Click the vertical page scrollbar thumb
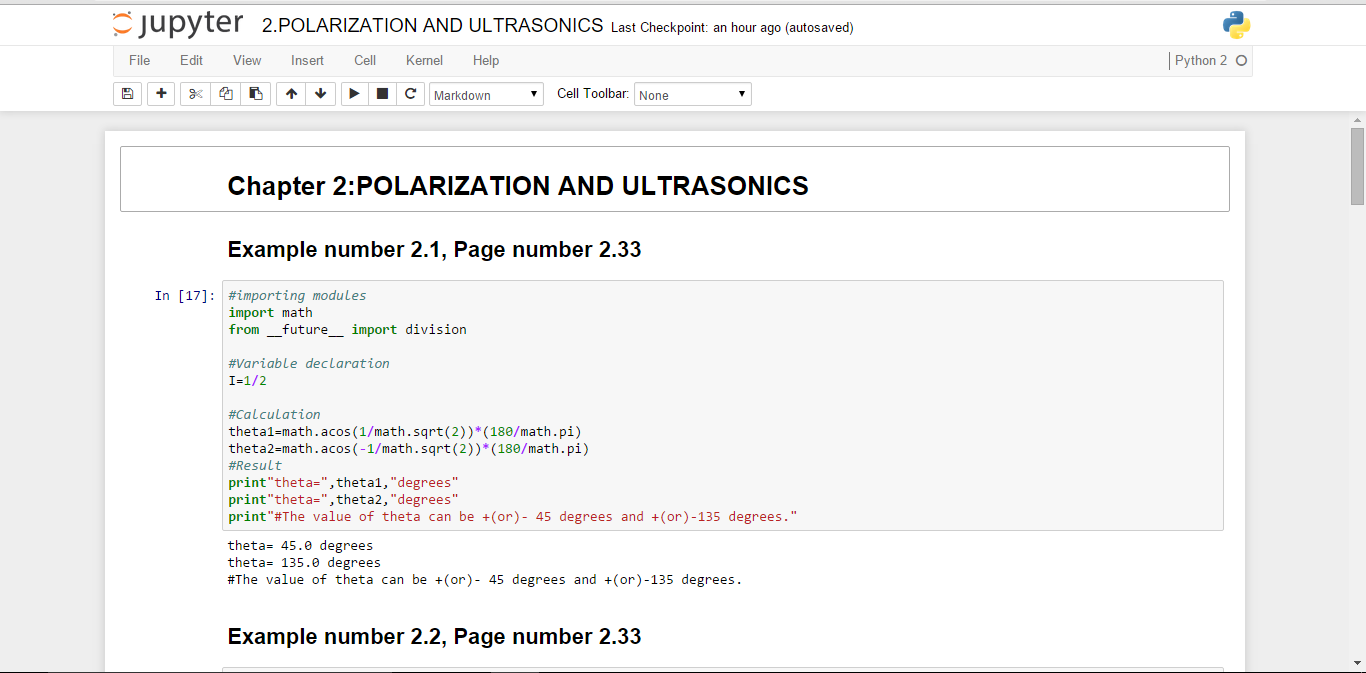The image size is (1366, 673). [x=1357, y=166]
